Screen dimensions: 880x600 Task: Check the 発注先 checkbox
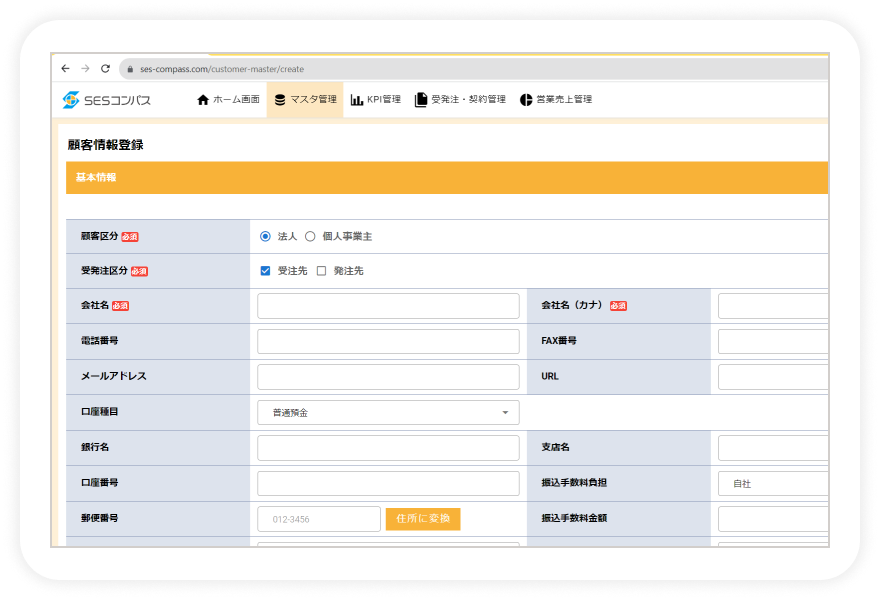click(x=322, y=271)
